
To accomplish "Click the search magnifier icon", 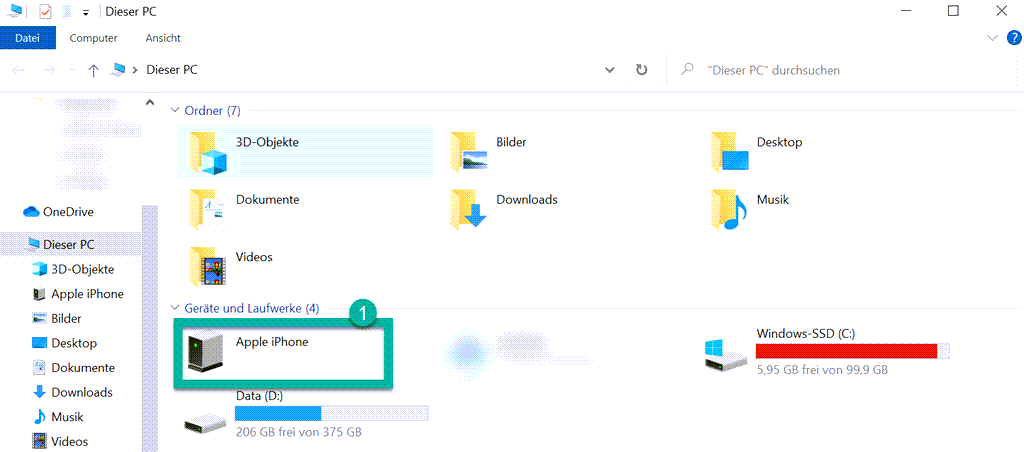I will pyautogui.click(x=686, y=69).
